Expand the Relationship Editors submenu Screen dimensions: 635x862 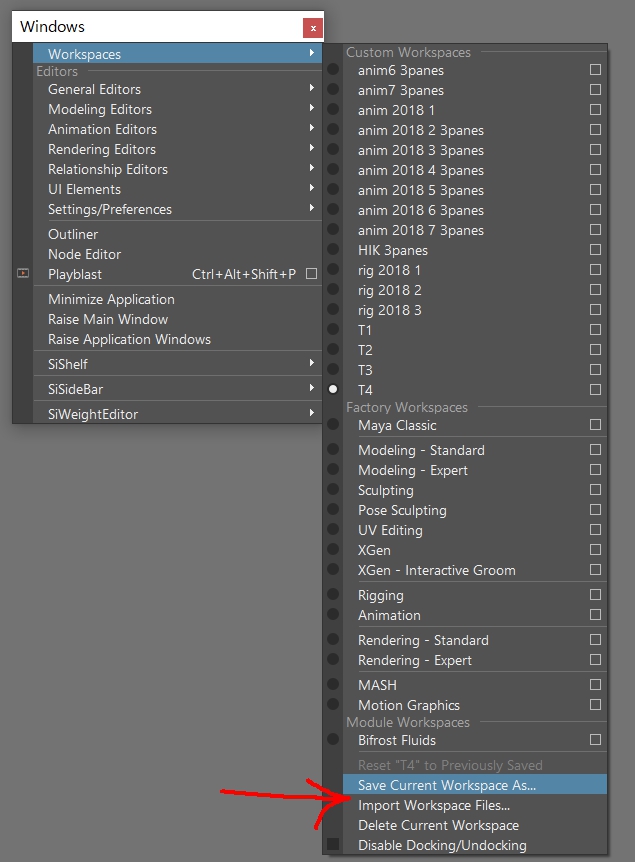point(312,168)
